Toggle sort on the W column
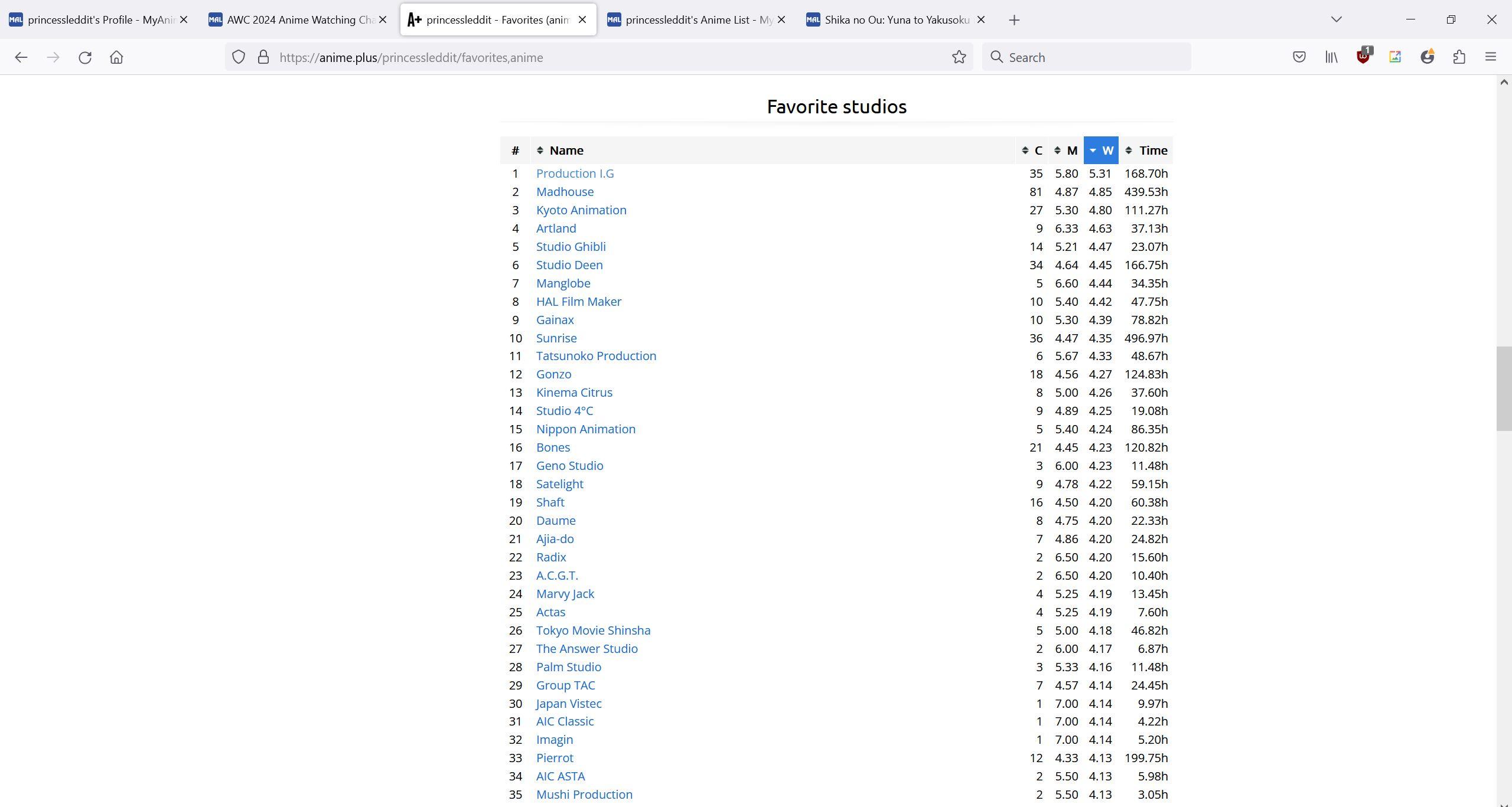1512x807 pixels. pyautogui.click(x=1101, y=151)
